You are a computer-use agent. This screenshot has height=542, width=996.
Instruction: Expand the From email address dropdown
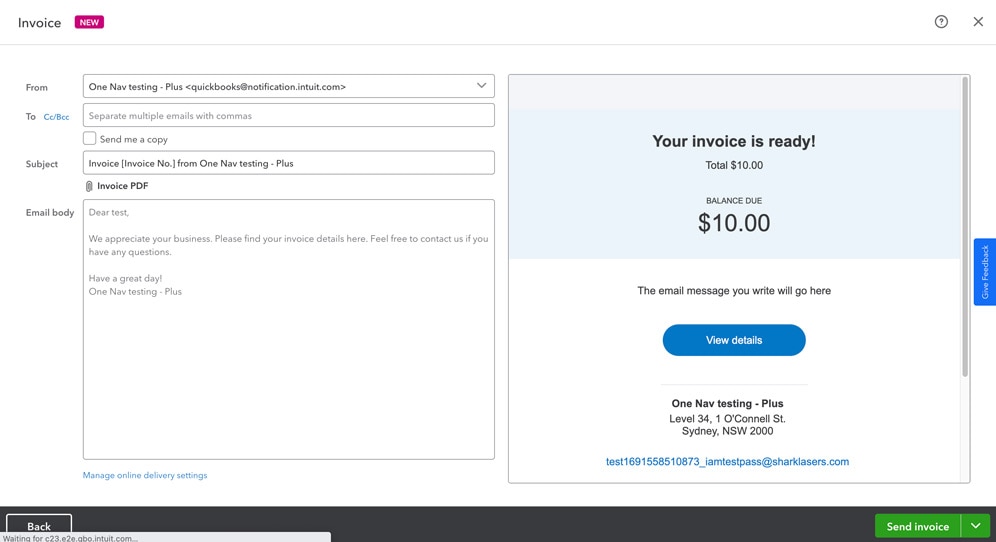481,86
